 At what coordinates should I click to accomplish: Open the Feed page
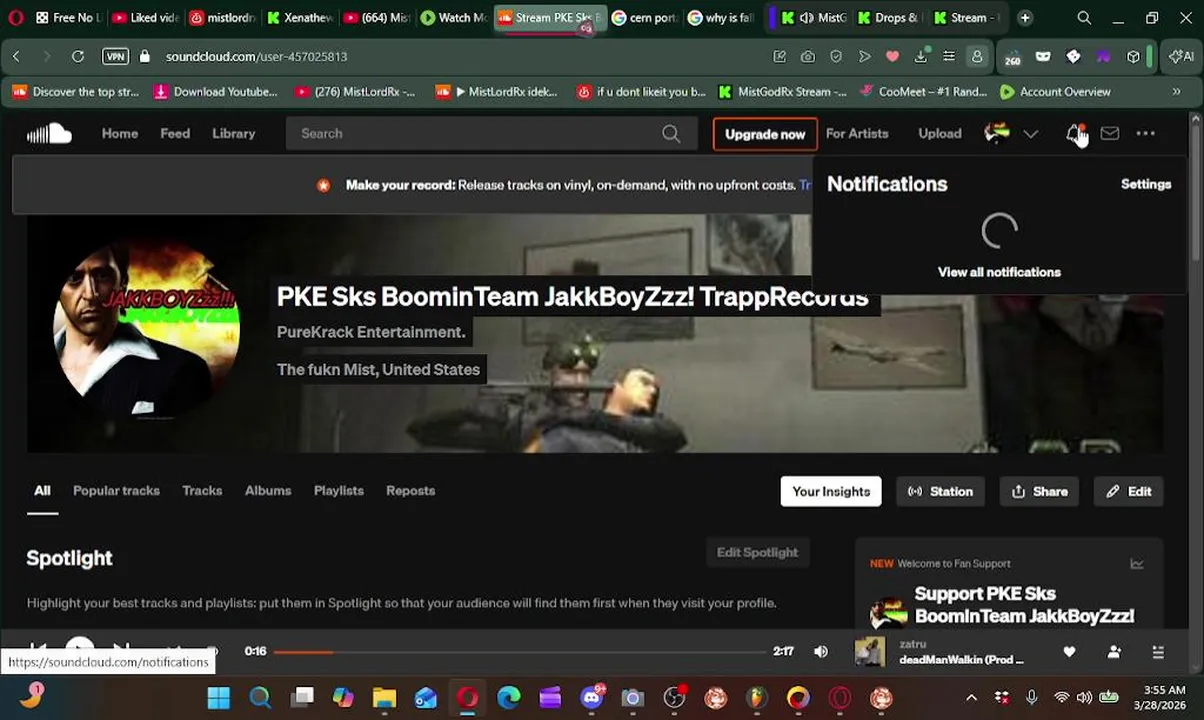tap(175, 133)
